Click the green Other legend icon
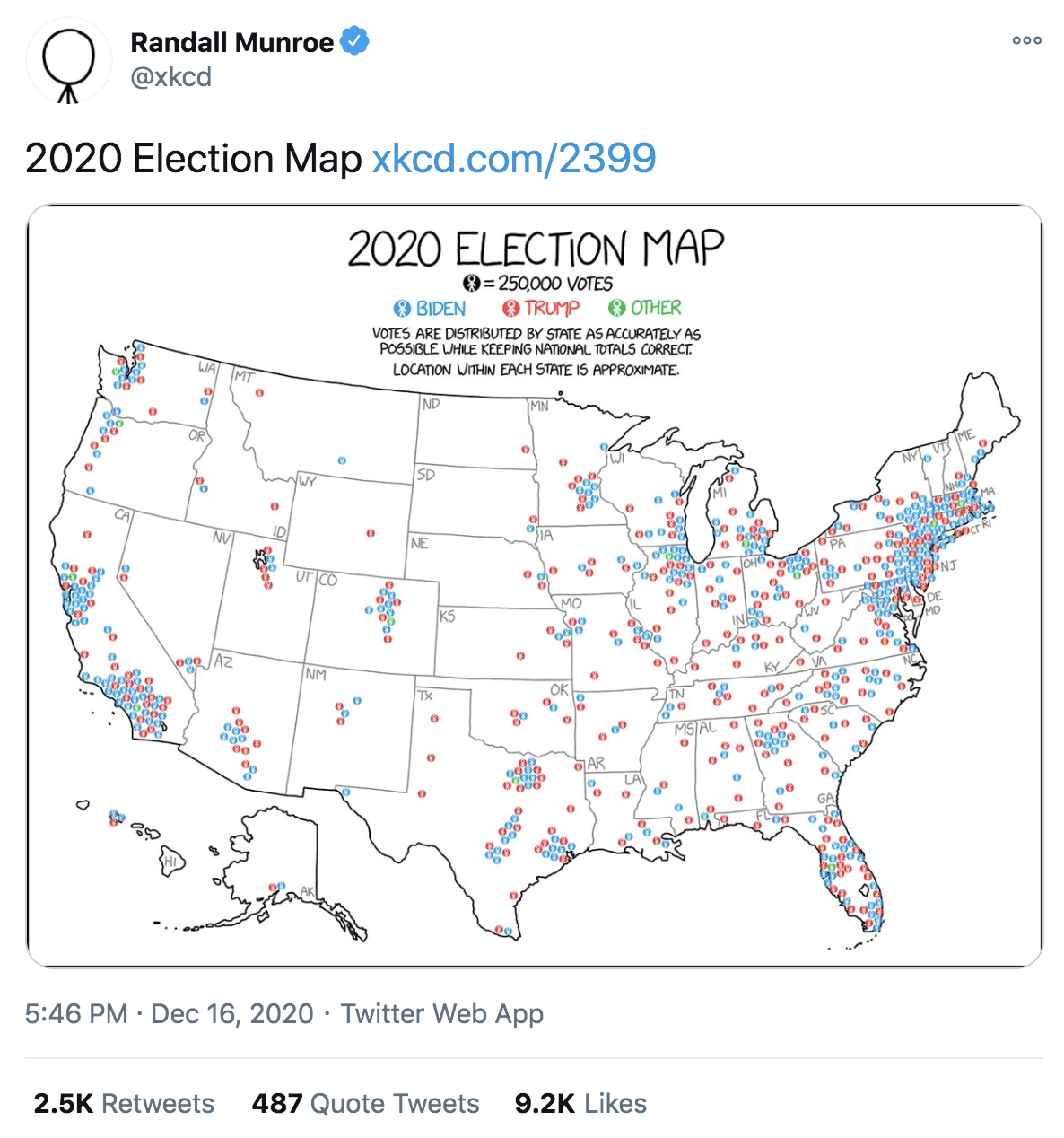The image size is (1064, 1138). pyautogui.click(x=616, y=309)
